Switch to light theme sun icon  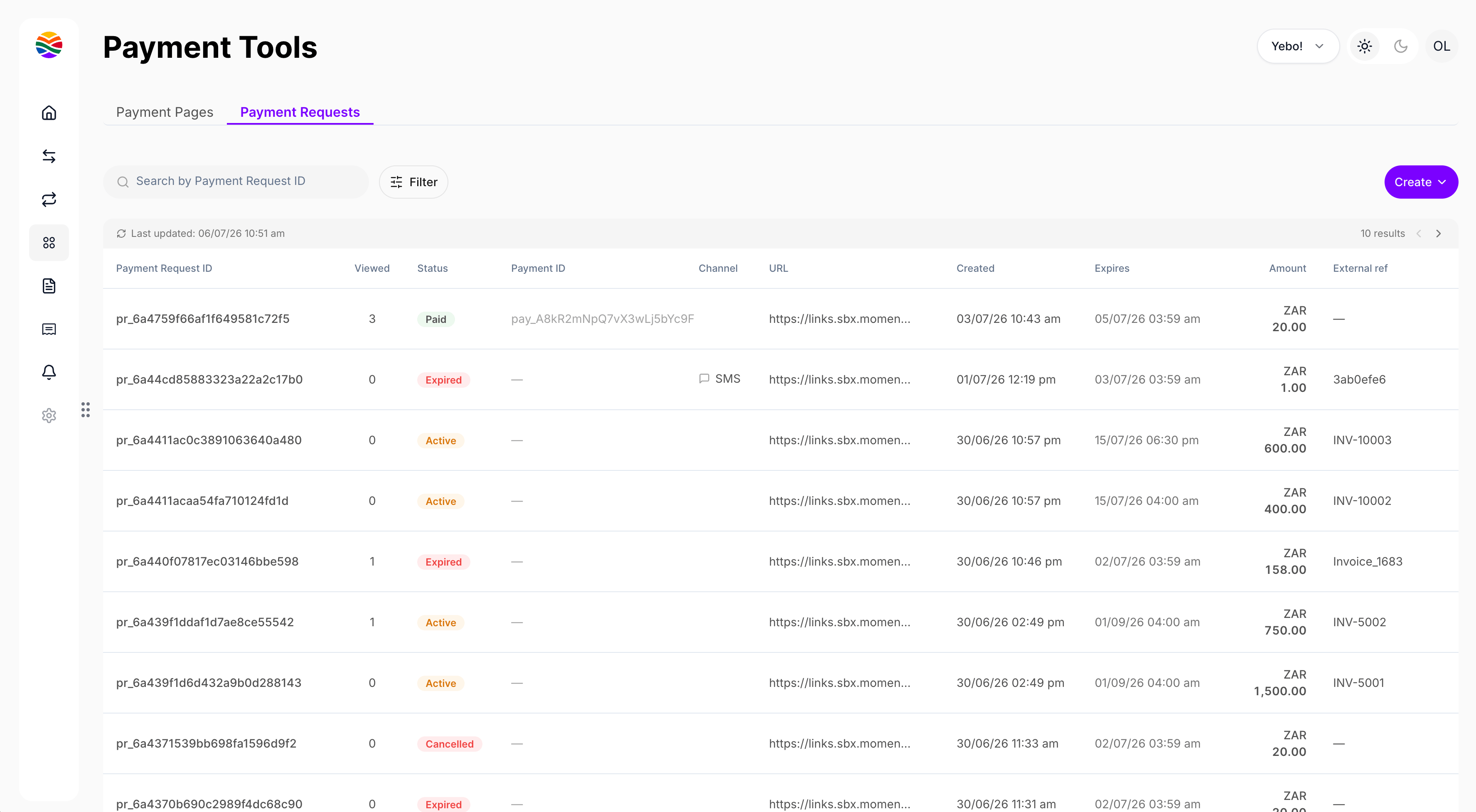(1364, 47)
